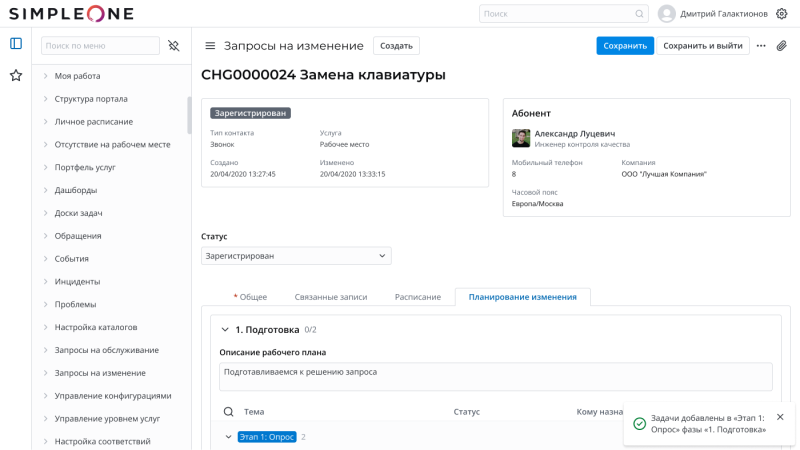Click the ООО "Лучшая Компания" value
This screenshot has width=800, height=450.
click(x=664, y=174)
